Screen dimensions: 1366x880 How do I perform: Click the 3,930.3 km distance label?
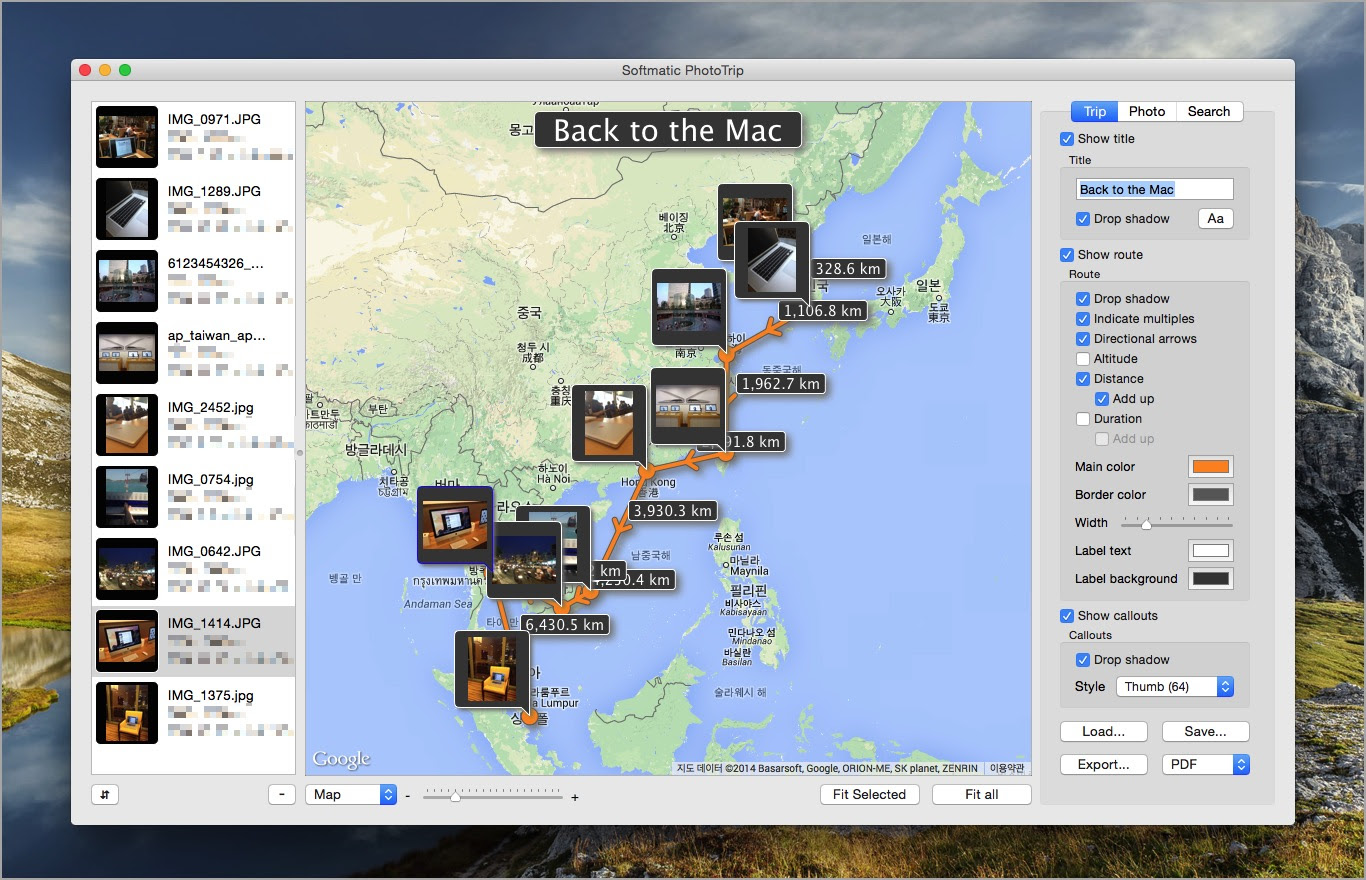point(673,510)
